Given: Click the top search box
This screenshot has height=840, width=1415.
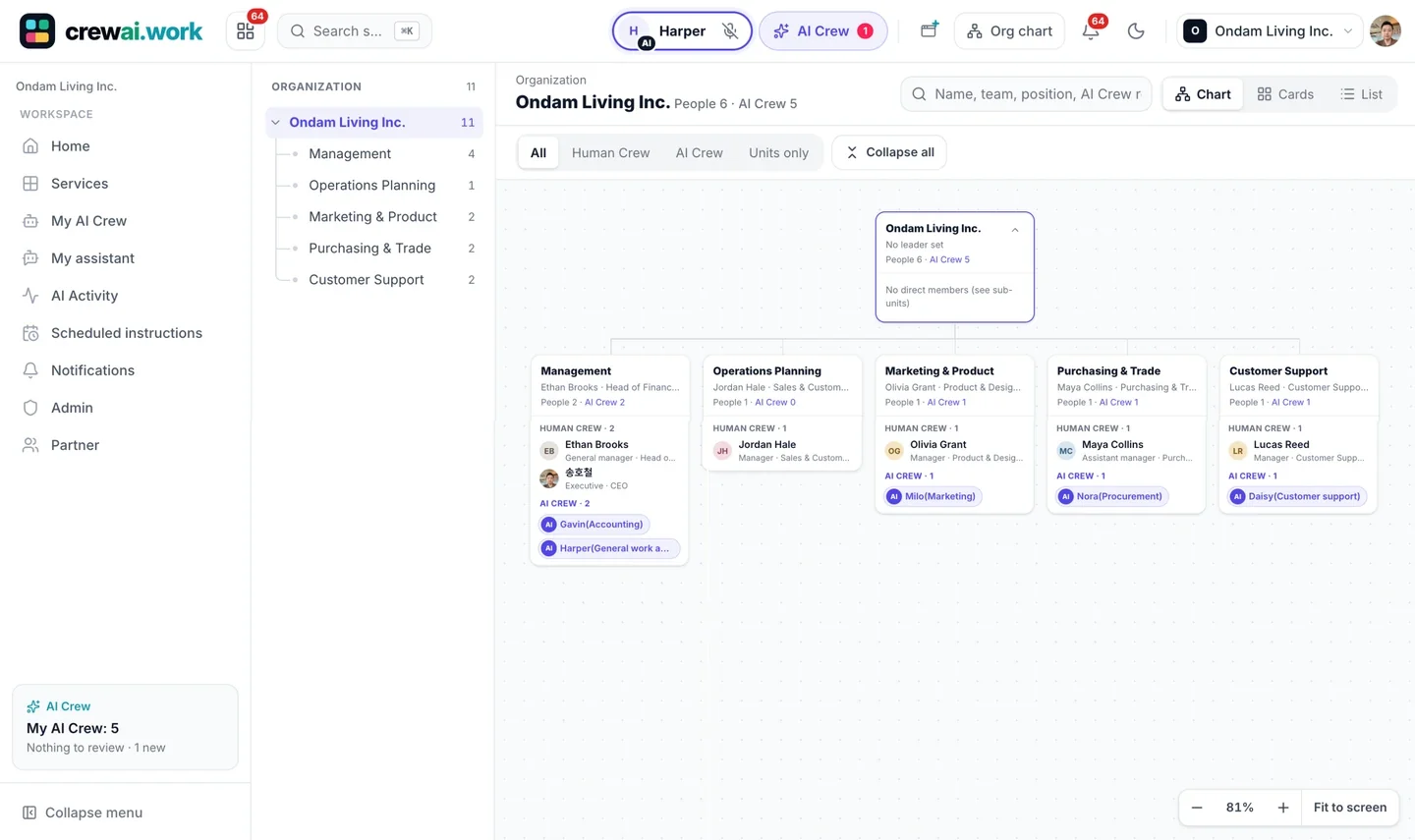Looking at the screenshot, I should (355, 31).
